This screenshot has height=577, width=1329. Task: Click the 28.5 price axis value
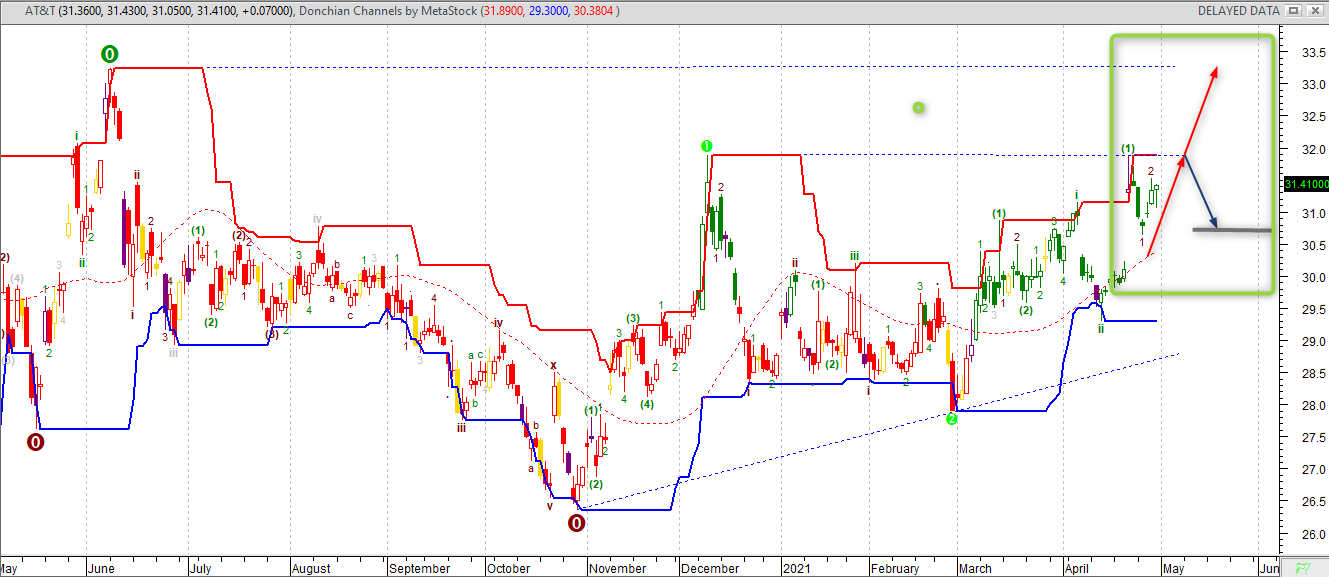pyautogui.click(x=1313, y=373)
